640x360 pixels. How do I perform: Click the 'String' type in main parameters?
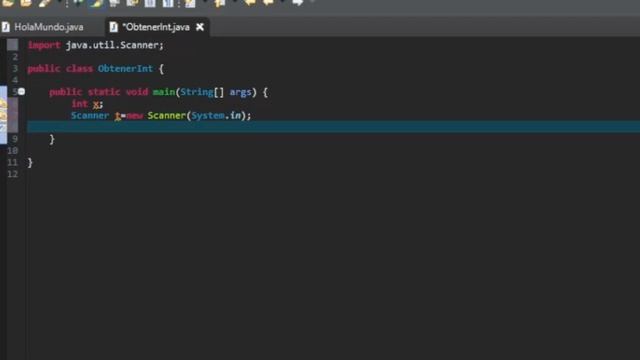[197, 92]
